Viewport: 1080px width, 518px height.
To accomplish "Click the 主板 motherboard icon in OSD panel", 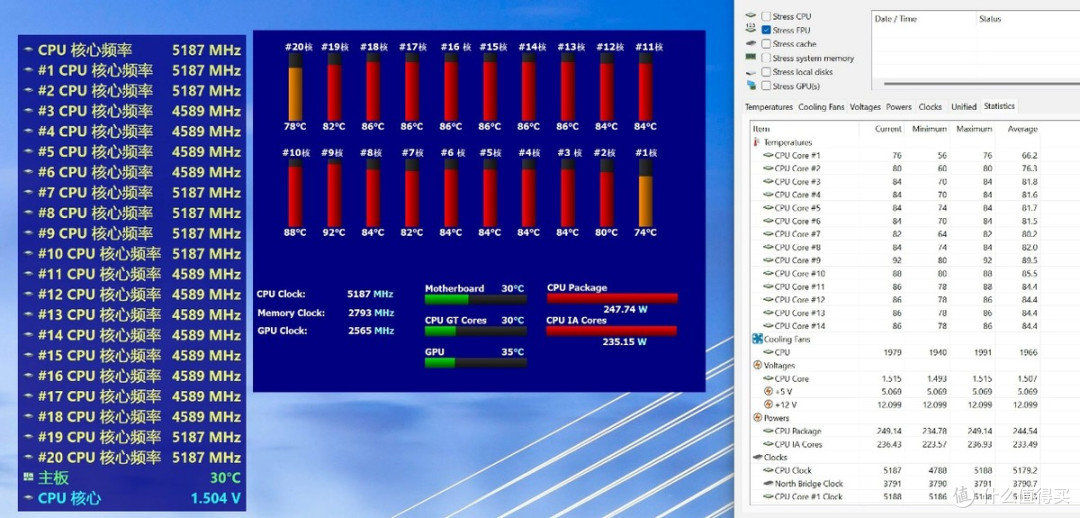I will [x=28, y=477].
